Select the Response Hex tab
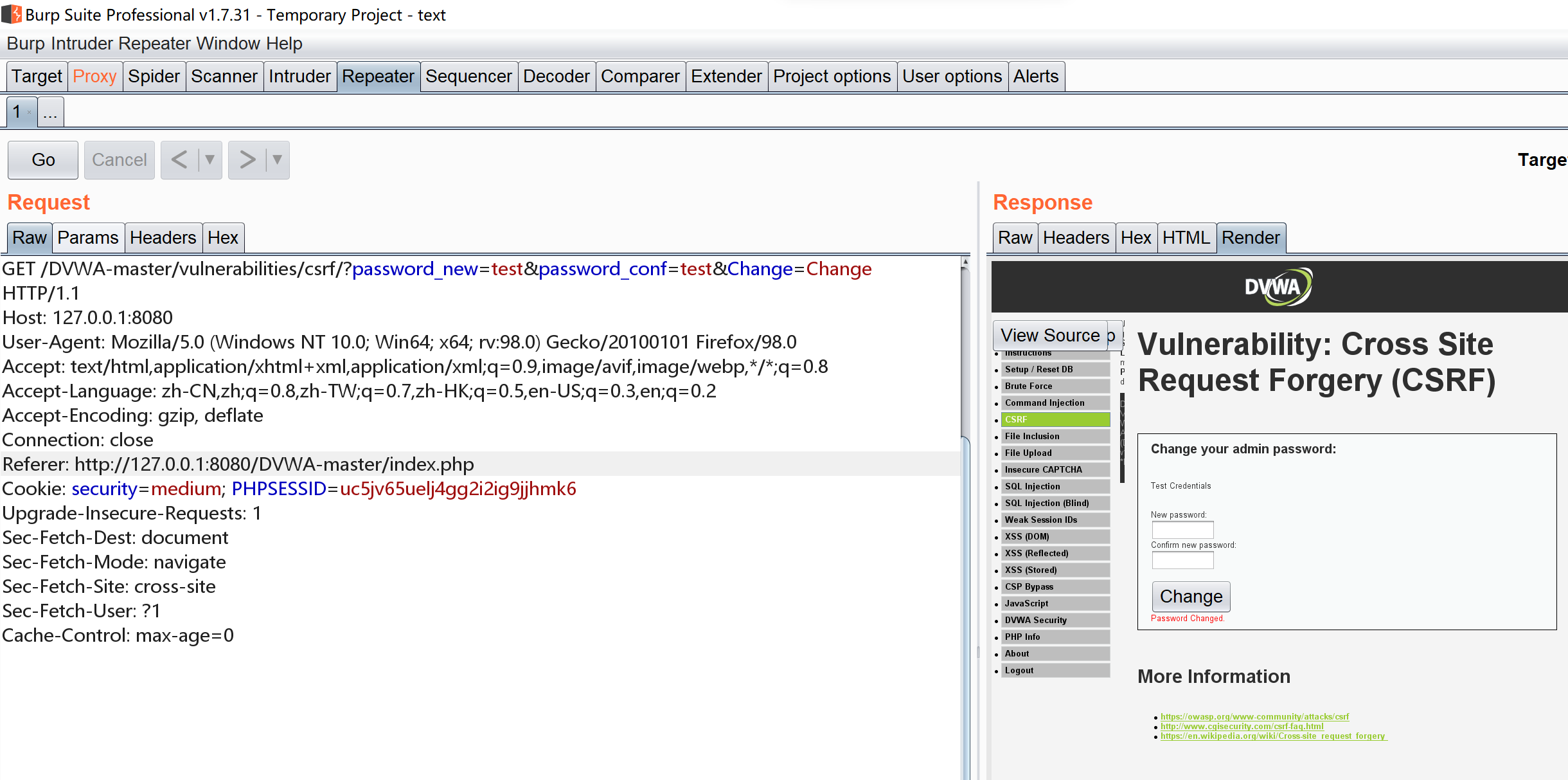The height and width of the screenshot is (780, 1568). (x=1136, y=237)
